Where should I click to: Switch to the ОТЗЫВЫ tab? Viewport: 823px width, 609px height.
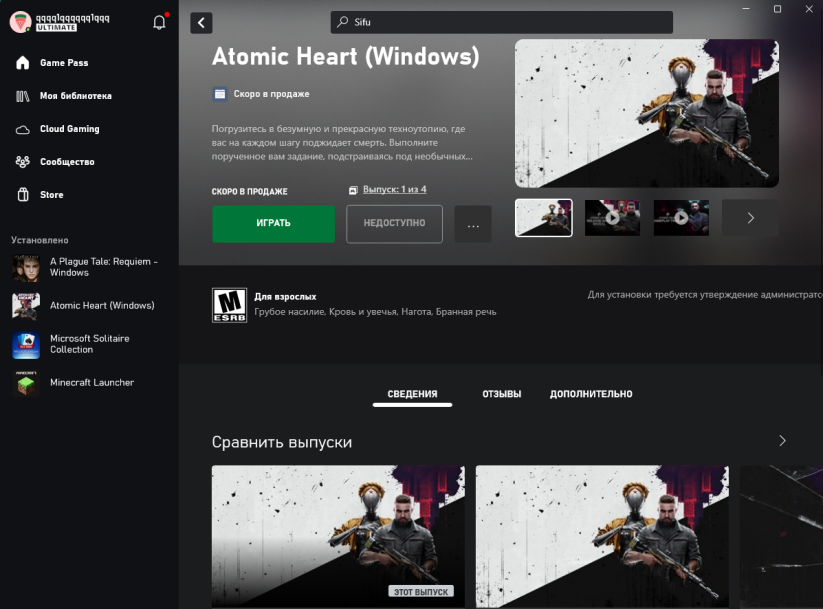click(x=502, y=394)
